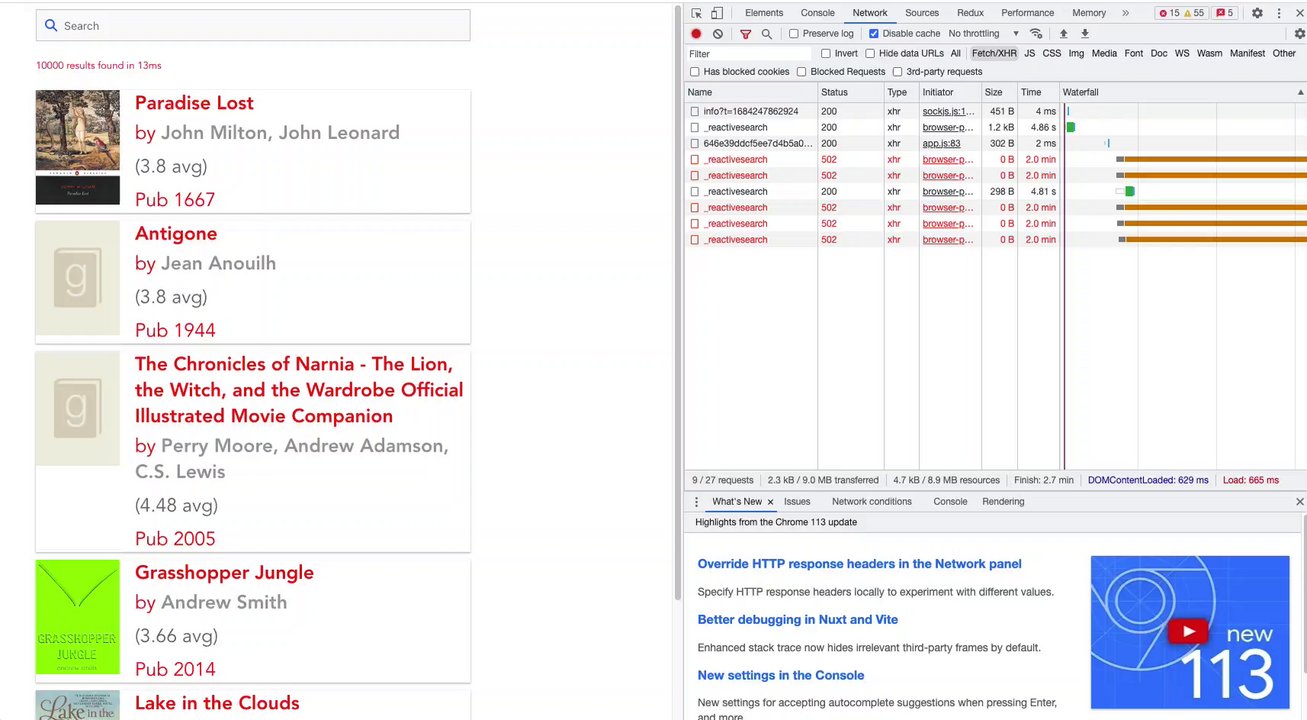Image resolution: width=1307 pixels, height=720 pixels.
Task: Toggle the device toolbar icon
Action: (717, 13)
